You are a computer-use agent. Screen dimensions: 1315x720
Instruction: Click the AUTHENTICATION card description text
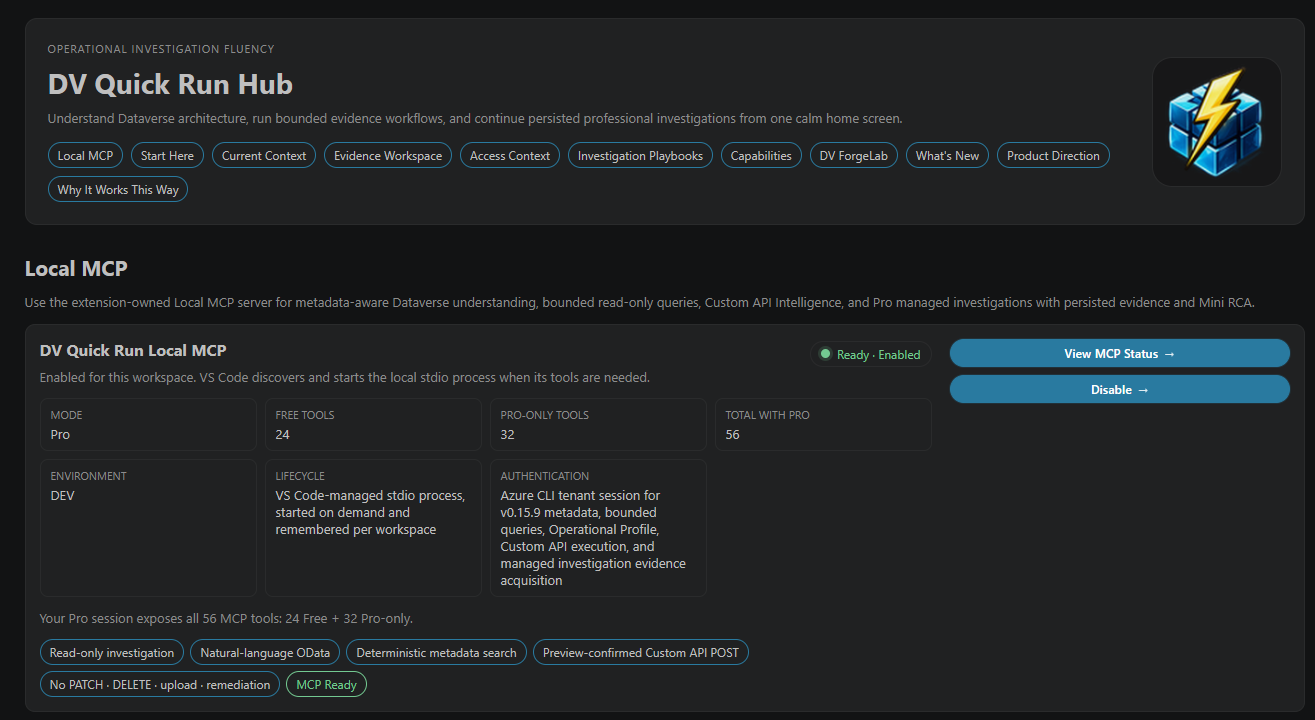click(x=593, y=538)
